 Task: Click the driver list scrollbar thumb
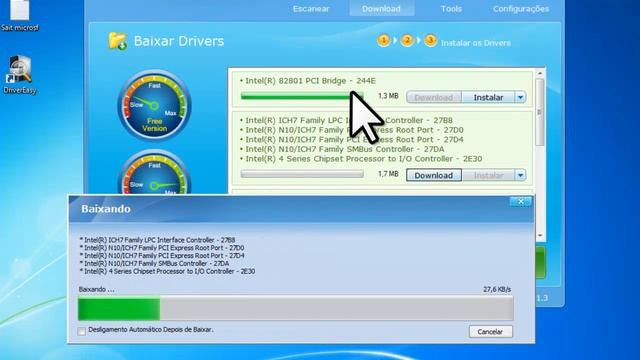point(540,112)
